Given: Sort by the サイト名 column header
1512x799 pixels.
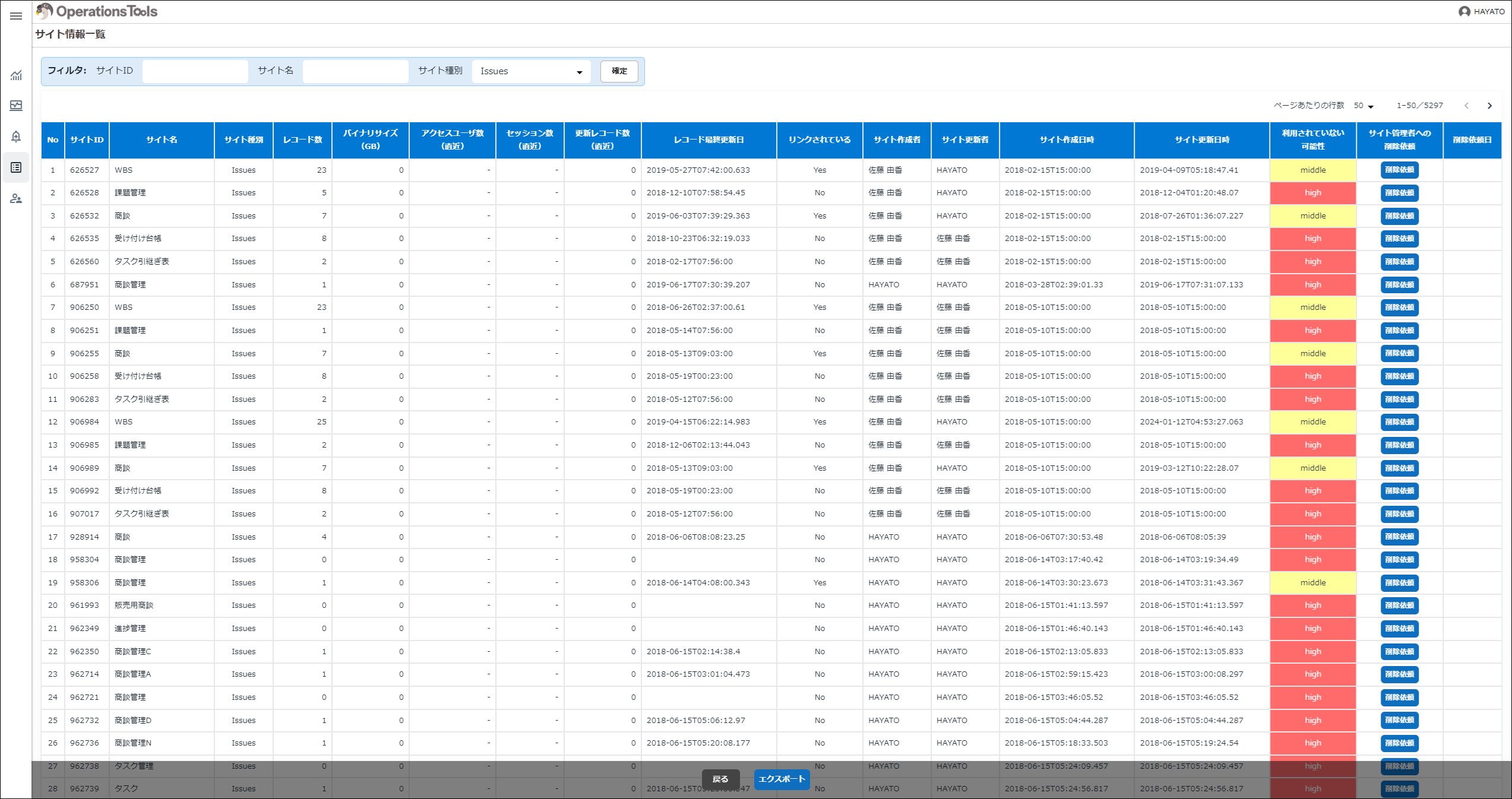Looking at the screenshot, I should (x=162, y=140).
